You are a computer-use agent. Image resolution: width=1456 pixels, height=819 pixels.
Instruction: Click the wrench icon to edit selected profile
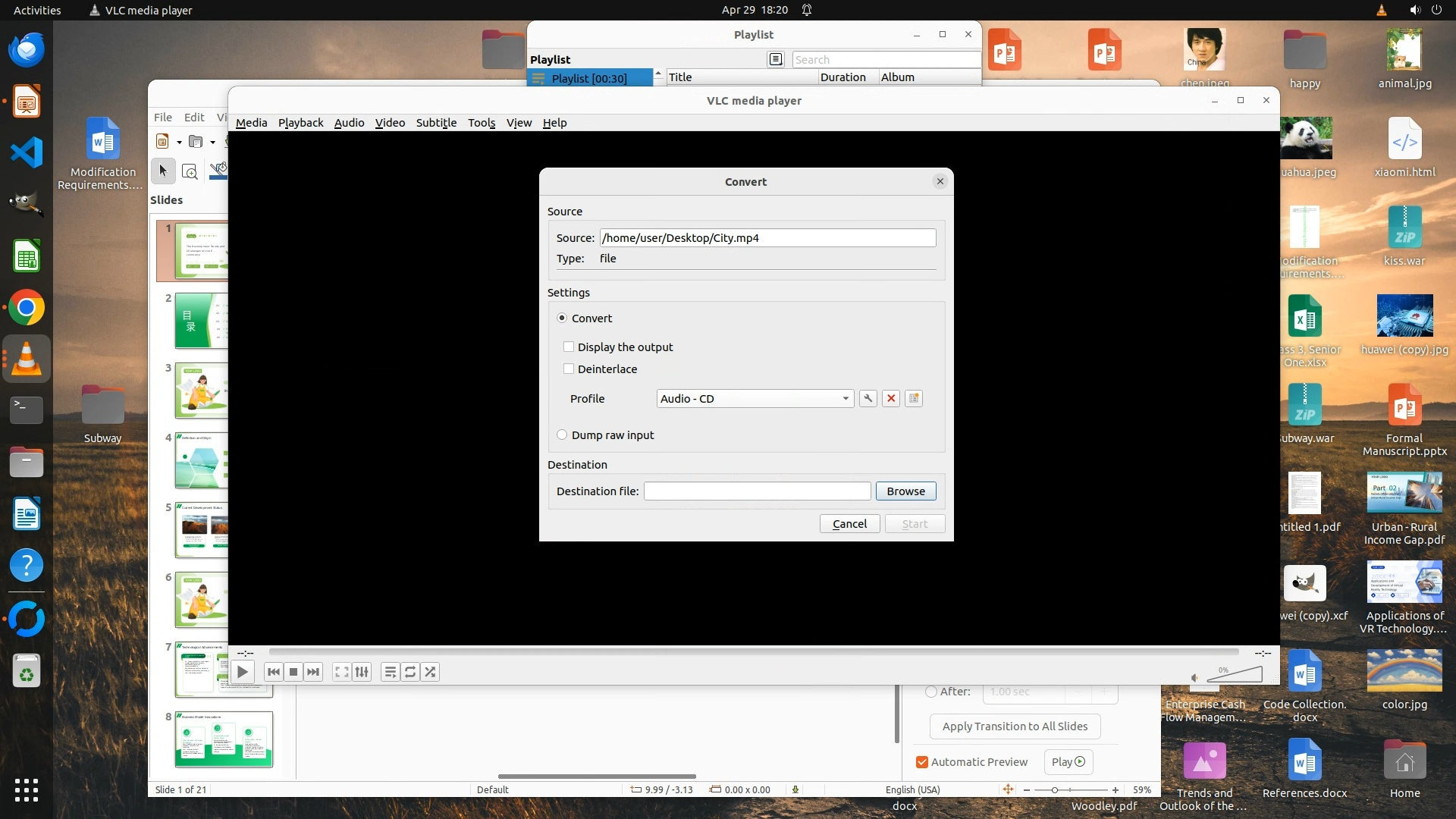(x=868, y=399)
